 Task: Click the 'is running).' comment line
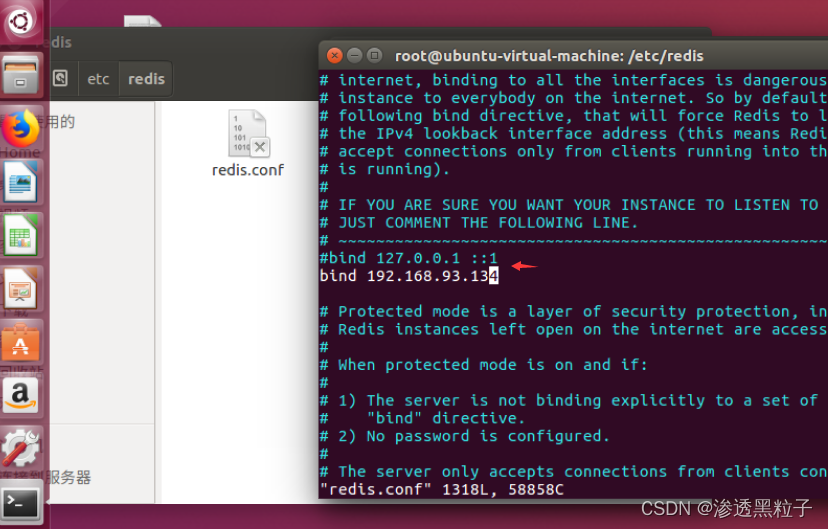385,169
